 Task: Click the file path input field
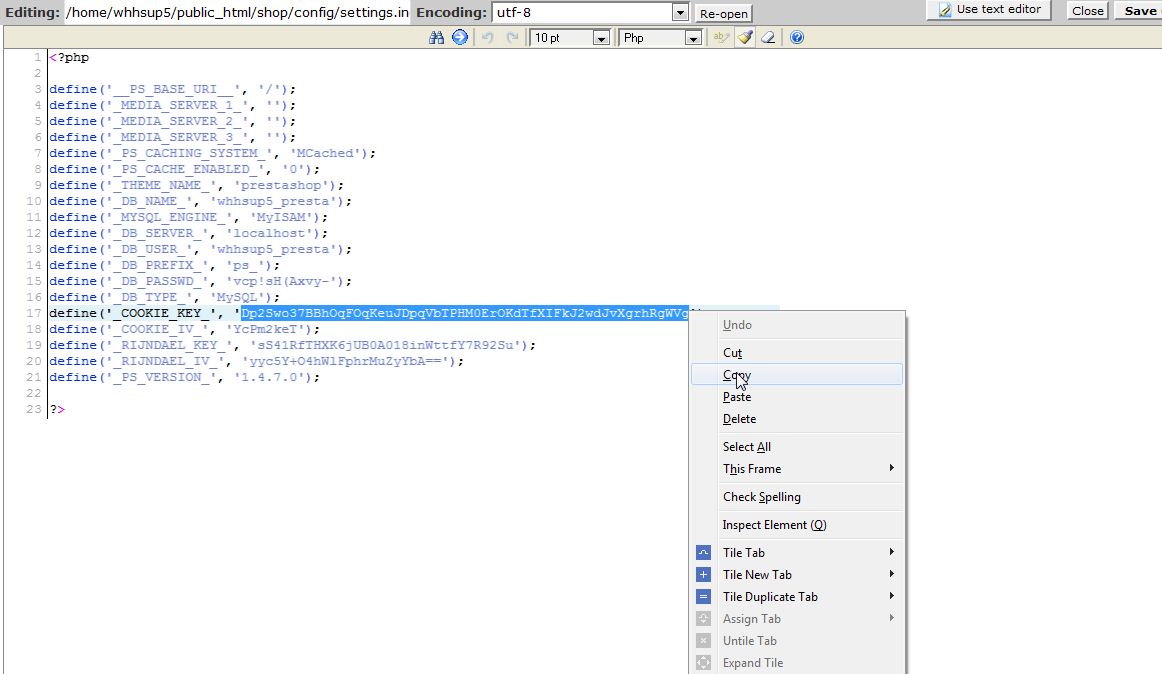238,13
